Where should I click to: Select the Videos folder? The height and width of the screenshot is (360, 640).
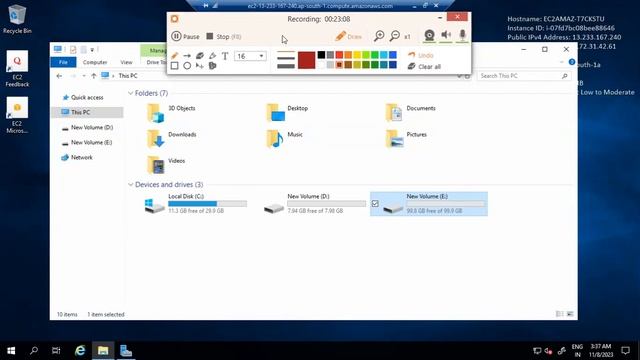pos(167,165)
